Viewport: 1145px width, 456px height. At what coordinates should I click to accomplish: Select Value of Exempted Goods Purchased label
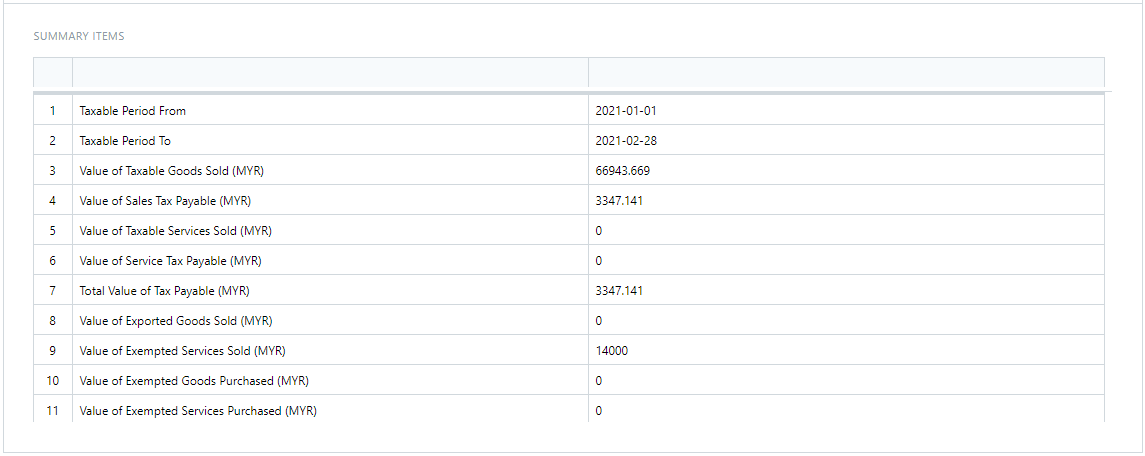click(194, 381)
